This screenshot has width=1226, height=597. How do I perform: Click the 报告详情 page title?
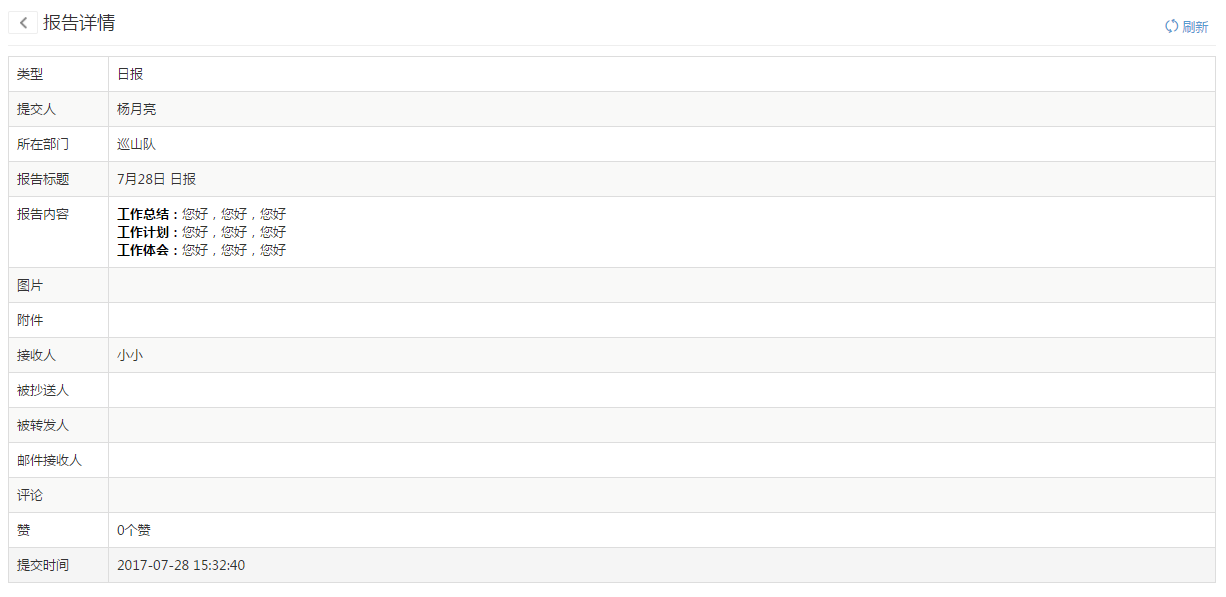coord(79,23)
